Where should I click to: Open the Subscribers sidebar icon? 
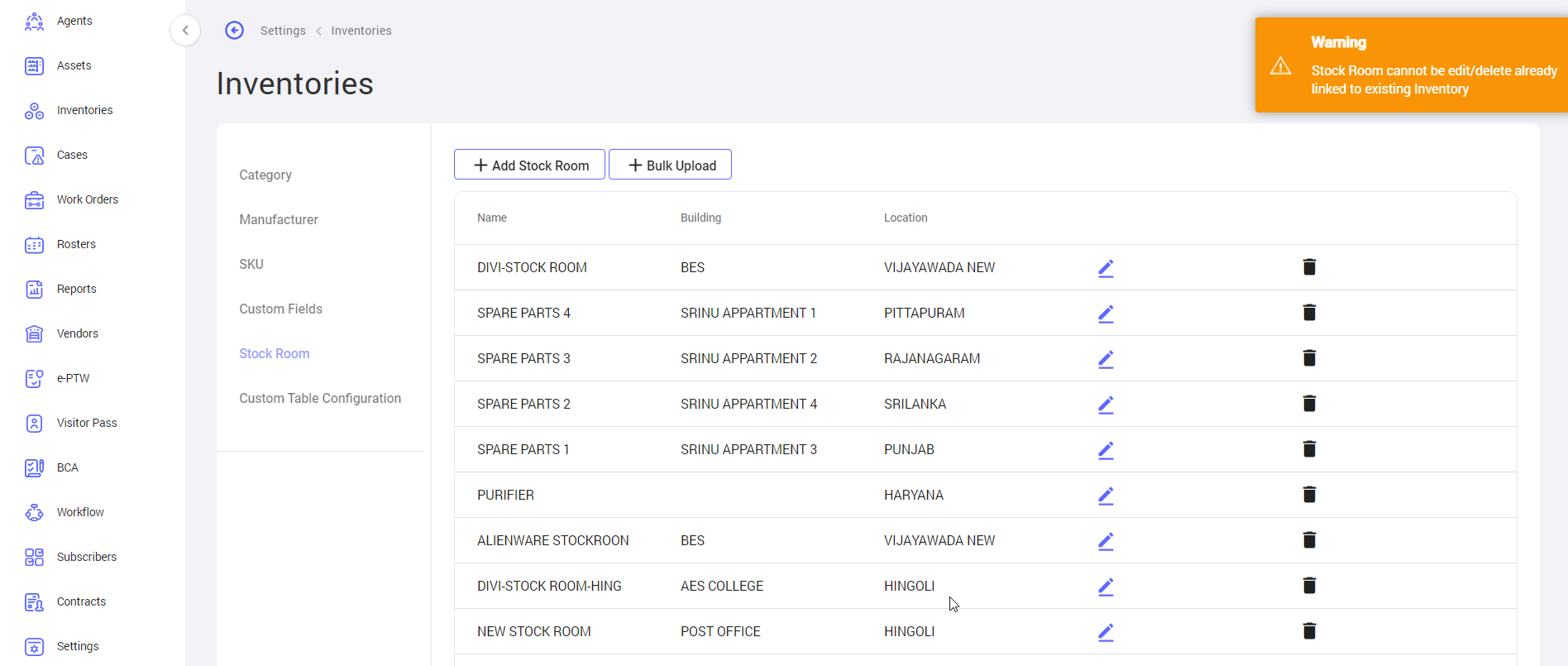coord(34,558)
